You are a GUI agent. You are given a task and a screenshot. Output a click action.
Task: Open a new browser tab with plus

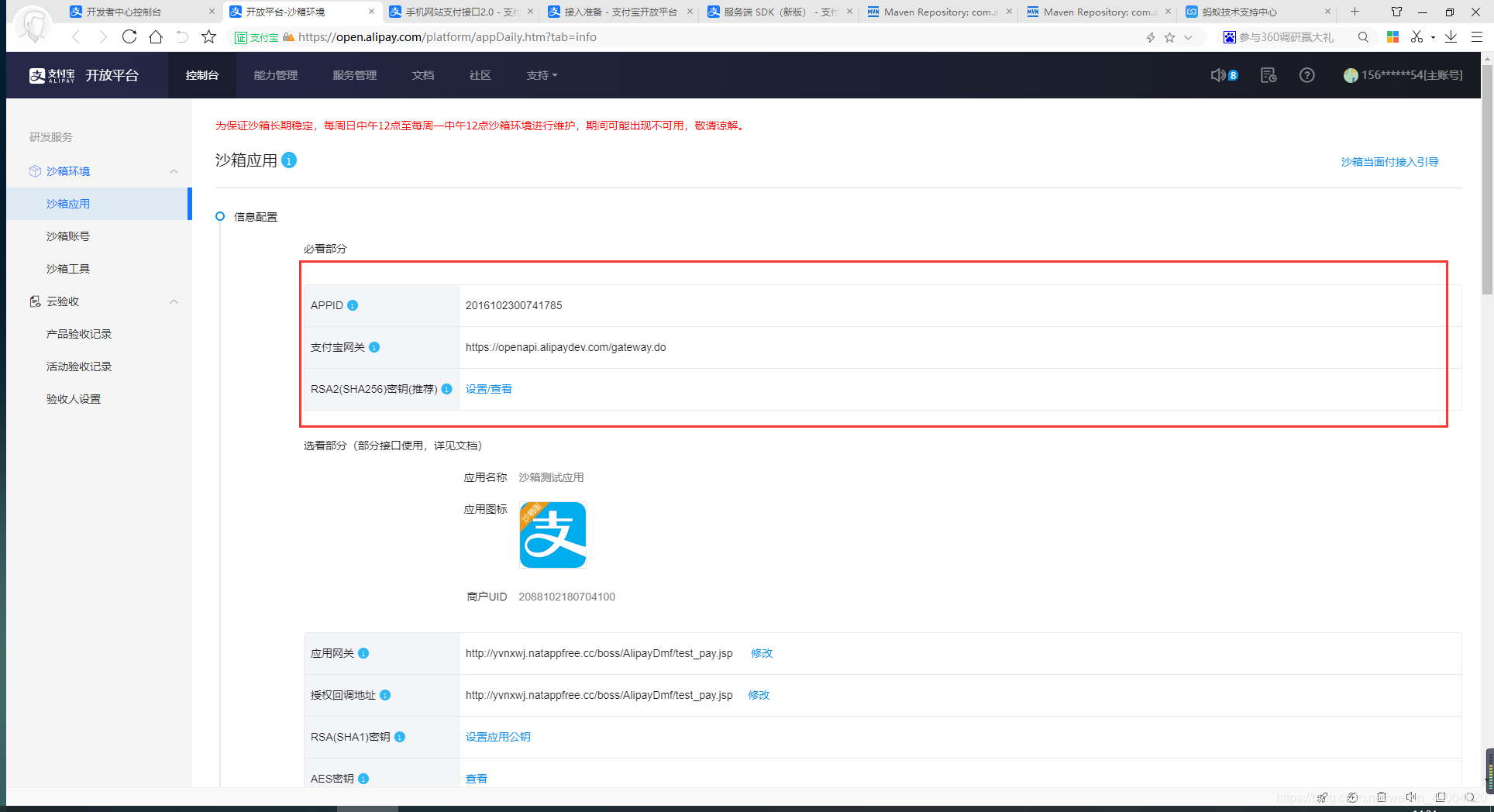[1355, 12]
